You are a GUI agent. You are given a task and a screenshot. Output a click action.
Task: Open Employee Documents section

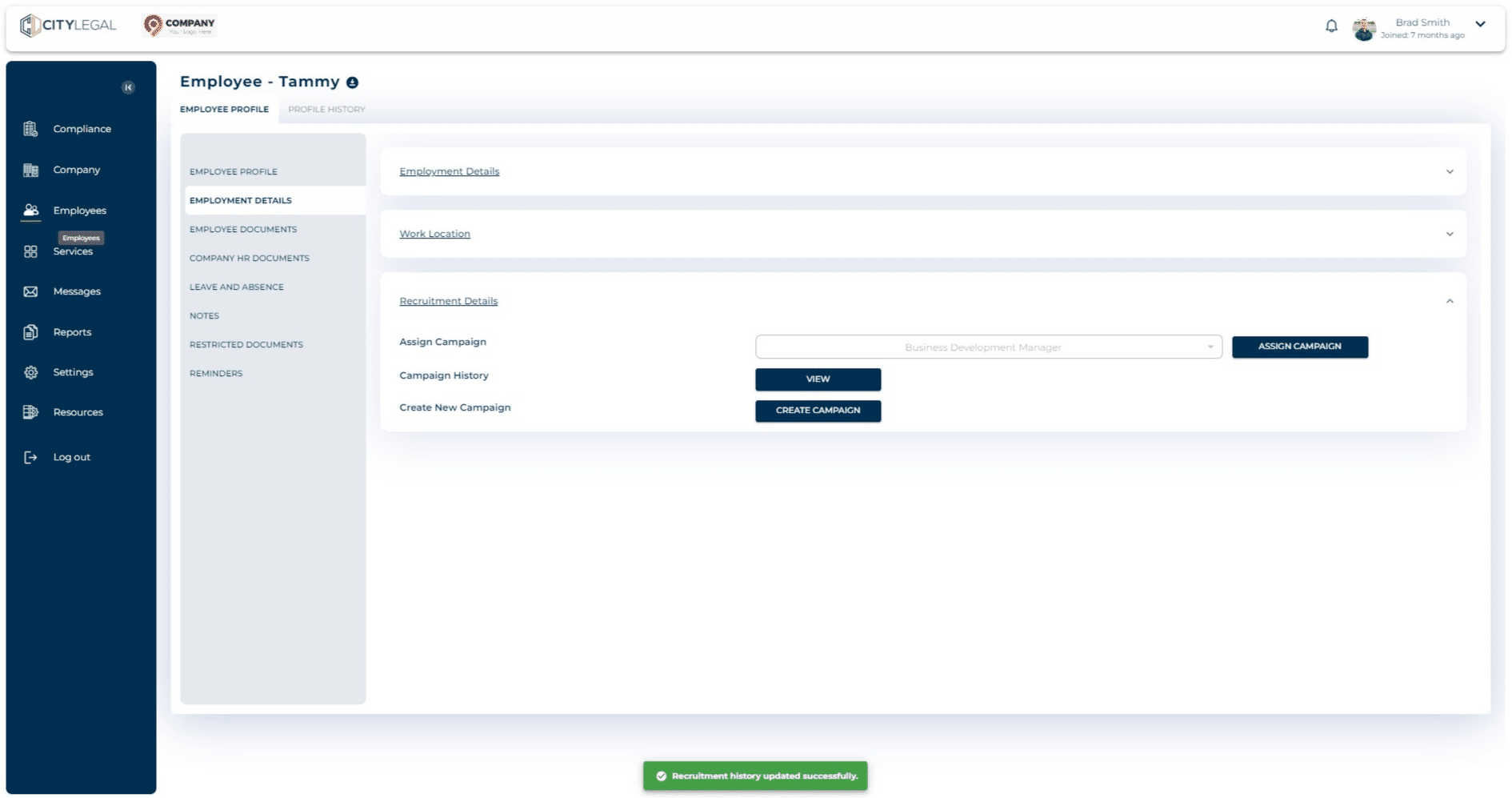243,230
